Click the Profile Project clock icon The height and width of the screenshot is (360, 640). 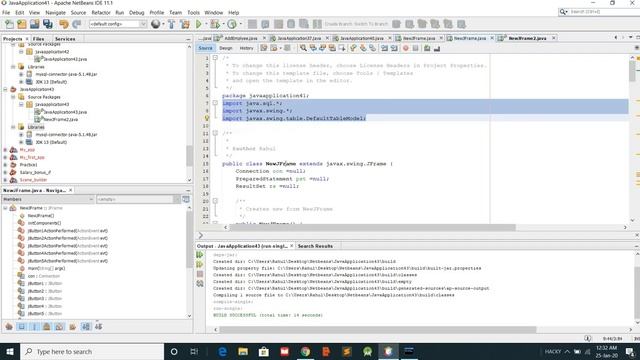coord(232,24)
